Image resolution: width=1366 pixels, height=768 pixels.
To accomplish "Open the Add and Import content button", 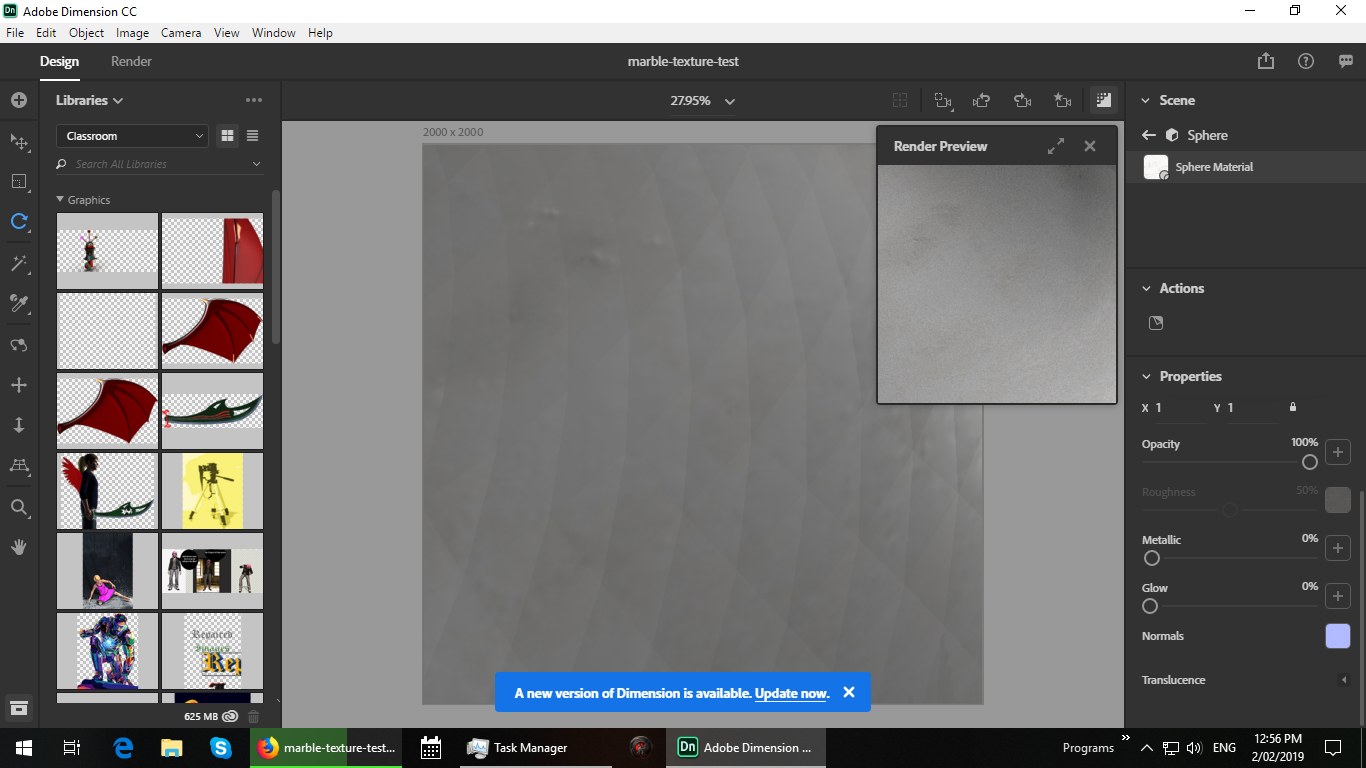I will (x=19, y=100).
